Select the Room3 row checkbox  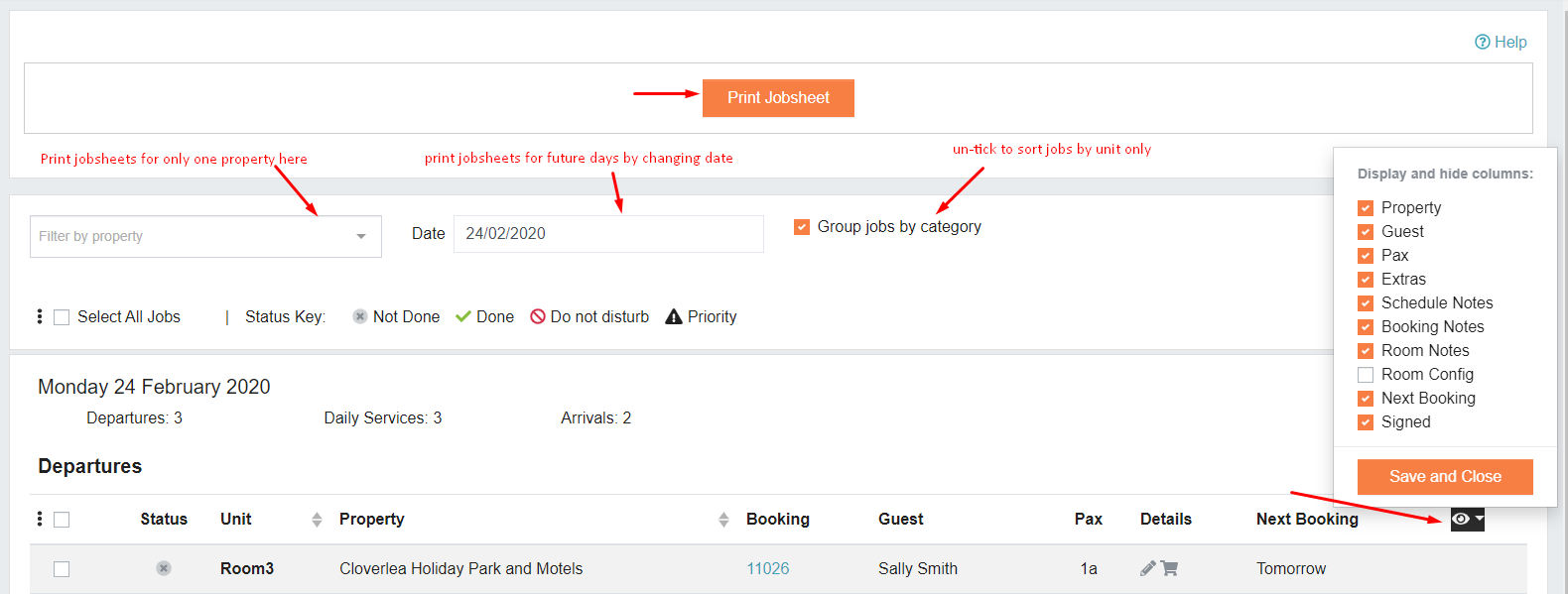62,569
